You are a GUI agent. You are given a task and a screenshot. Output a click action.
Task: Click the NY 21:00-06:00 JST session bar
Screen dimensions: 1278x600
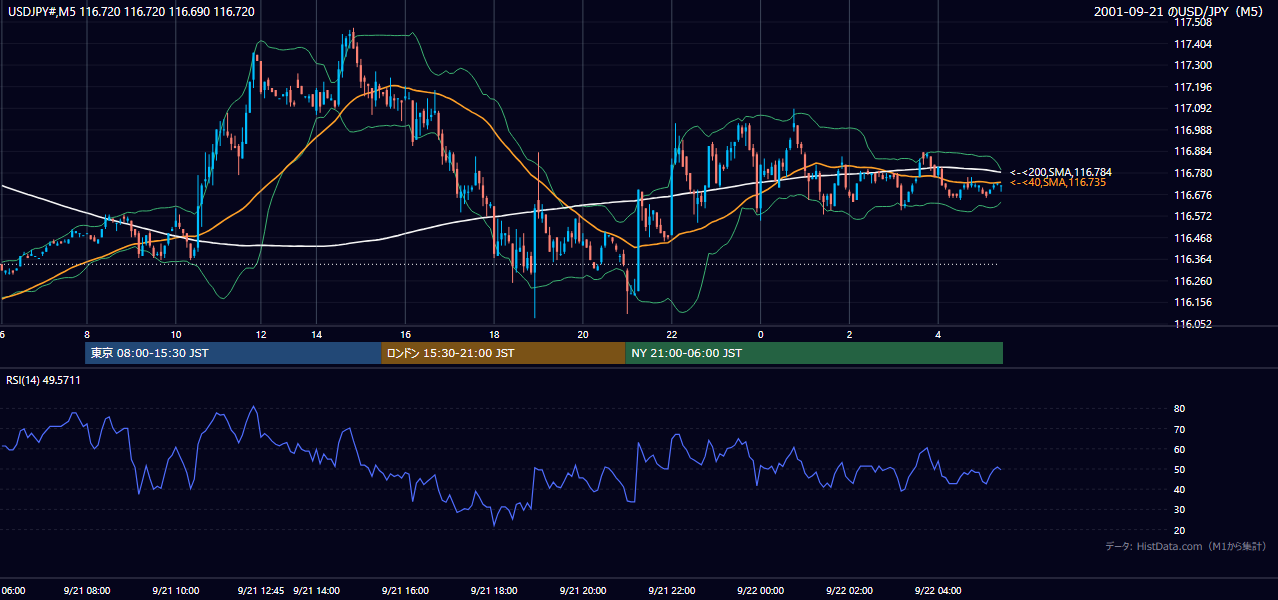(814, 353)
